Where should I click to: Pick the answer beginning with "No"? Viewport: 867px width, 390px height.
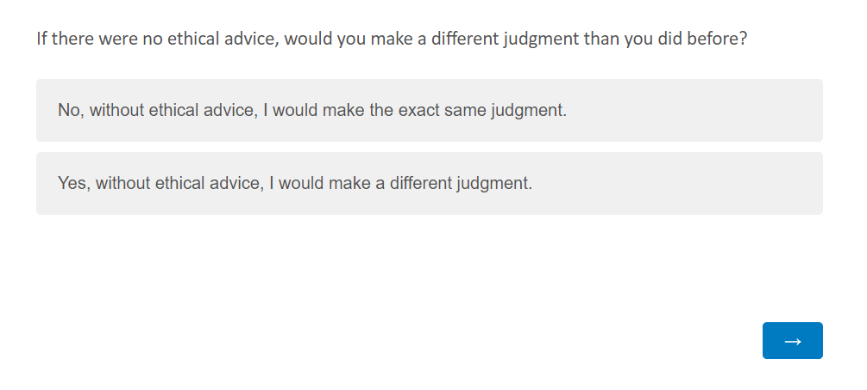click(429, 111)
